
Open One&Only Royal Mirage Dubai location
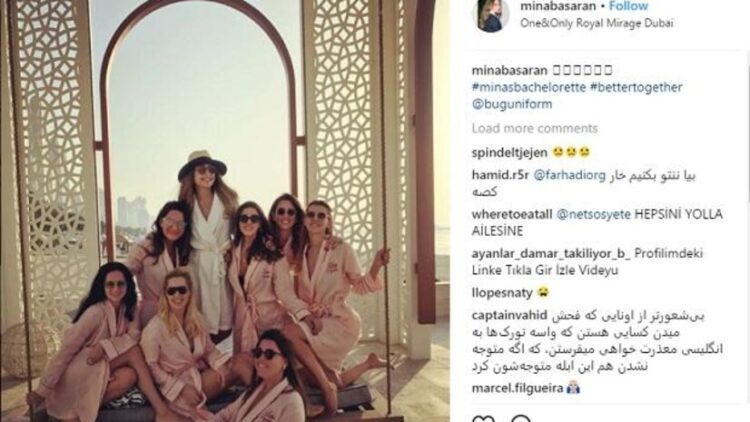pyautogui.click(x=596, y=23)
